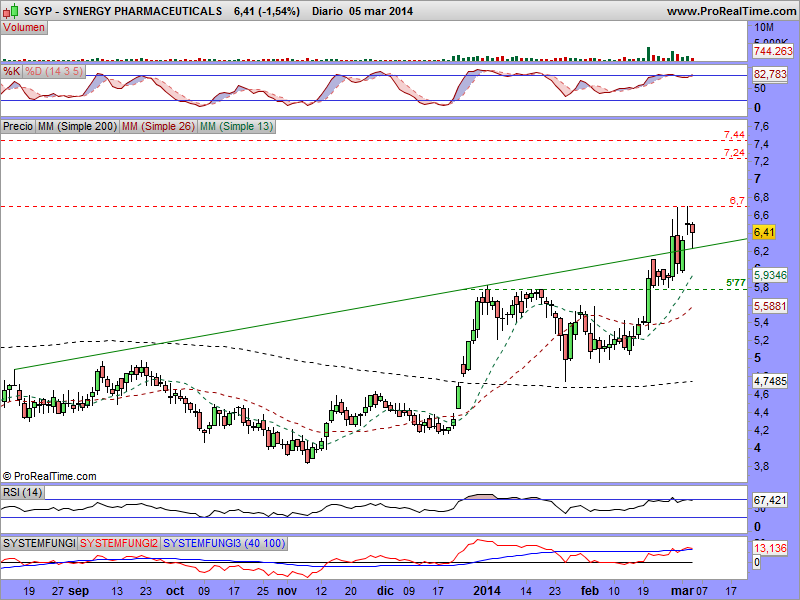This screenshot has height=600, width=800.
Task: Click the yellow 6,41 current price tag
Action: click(764, 233)
